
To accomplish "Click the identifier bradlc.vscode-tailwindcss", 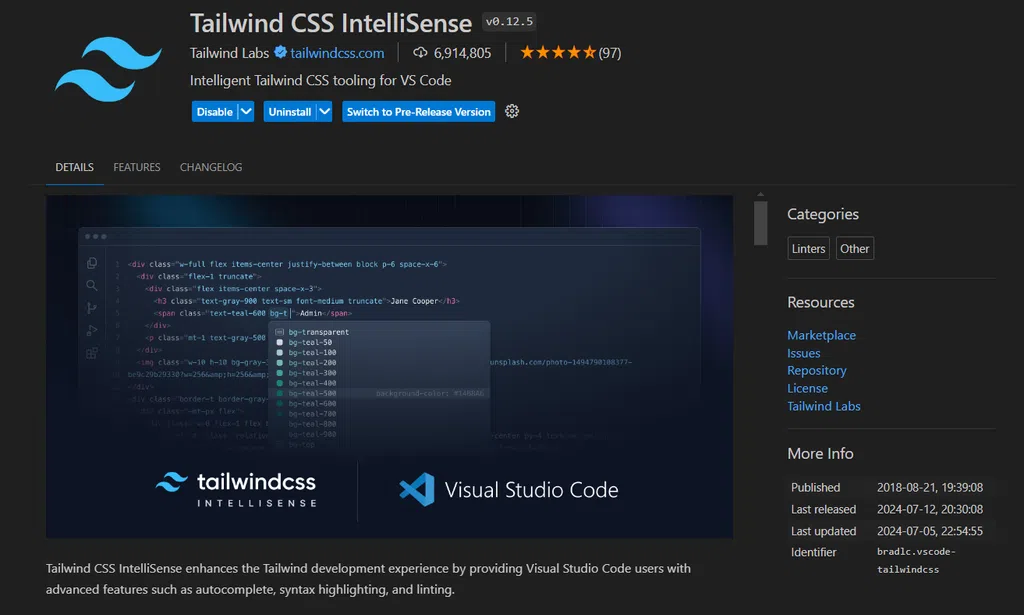I will point(916,560).
